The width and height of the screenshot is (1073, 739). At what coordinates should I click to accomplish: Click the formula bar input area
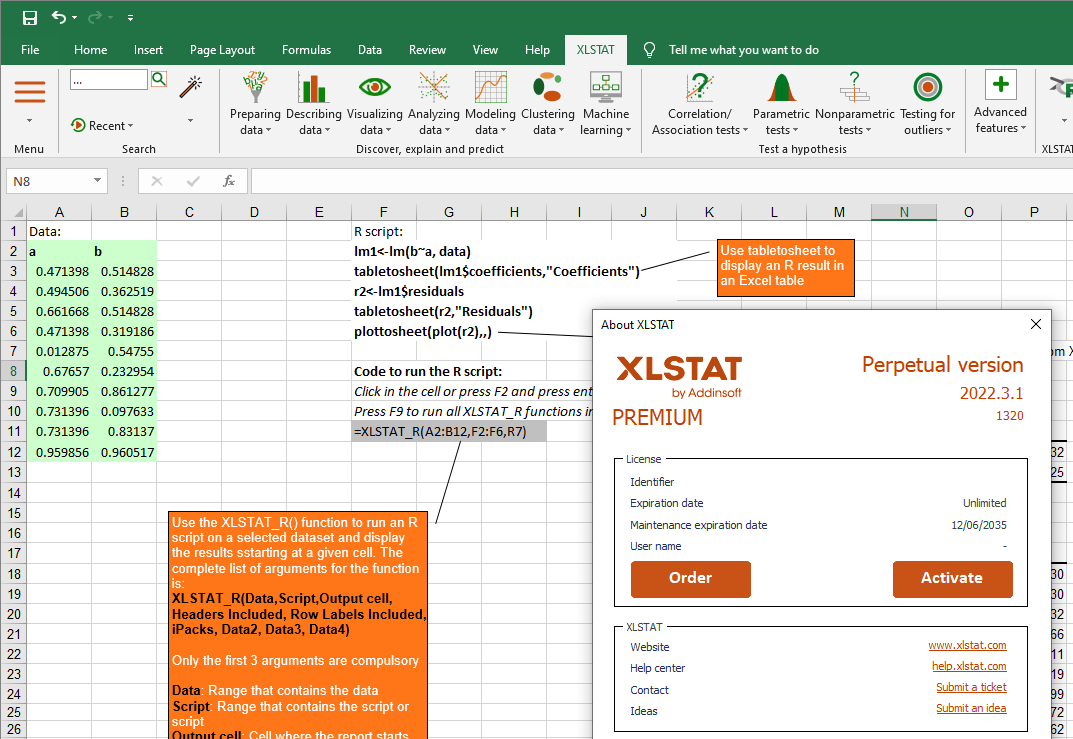click(661, 181)
